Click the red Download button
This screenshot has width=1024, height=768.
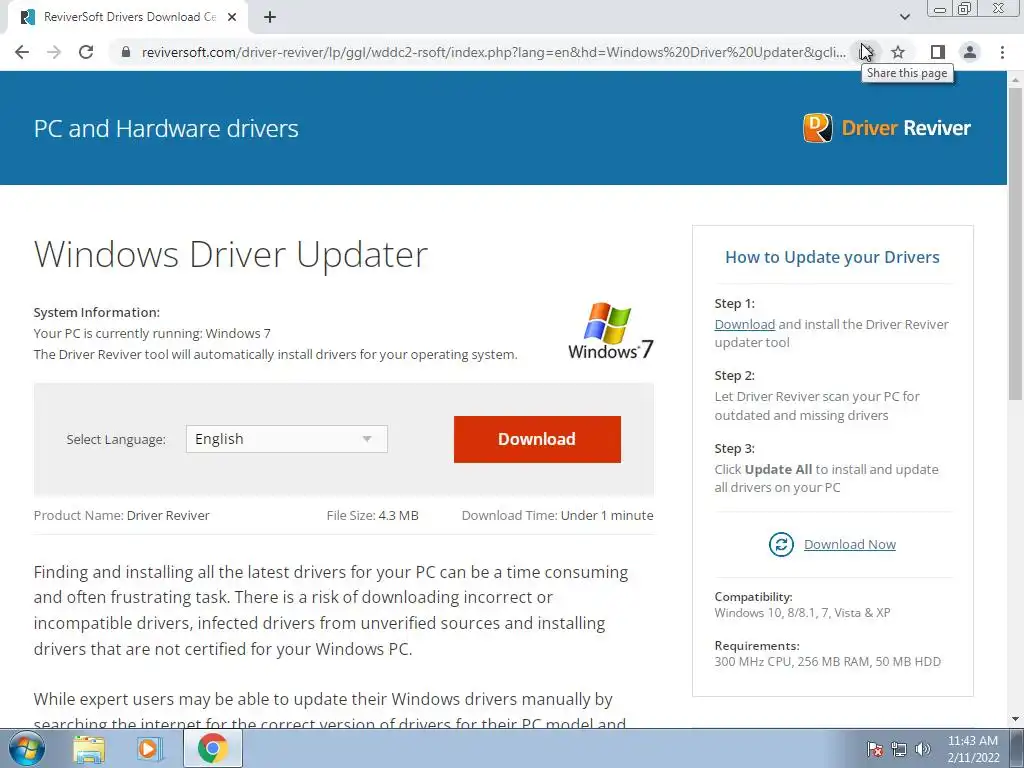[x=537, y=439]
